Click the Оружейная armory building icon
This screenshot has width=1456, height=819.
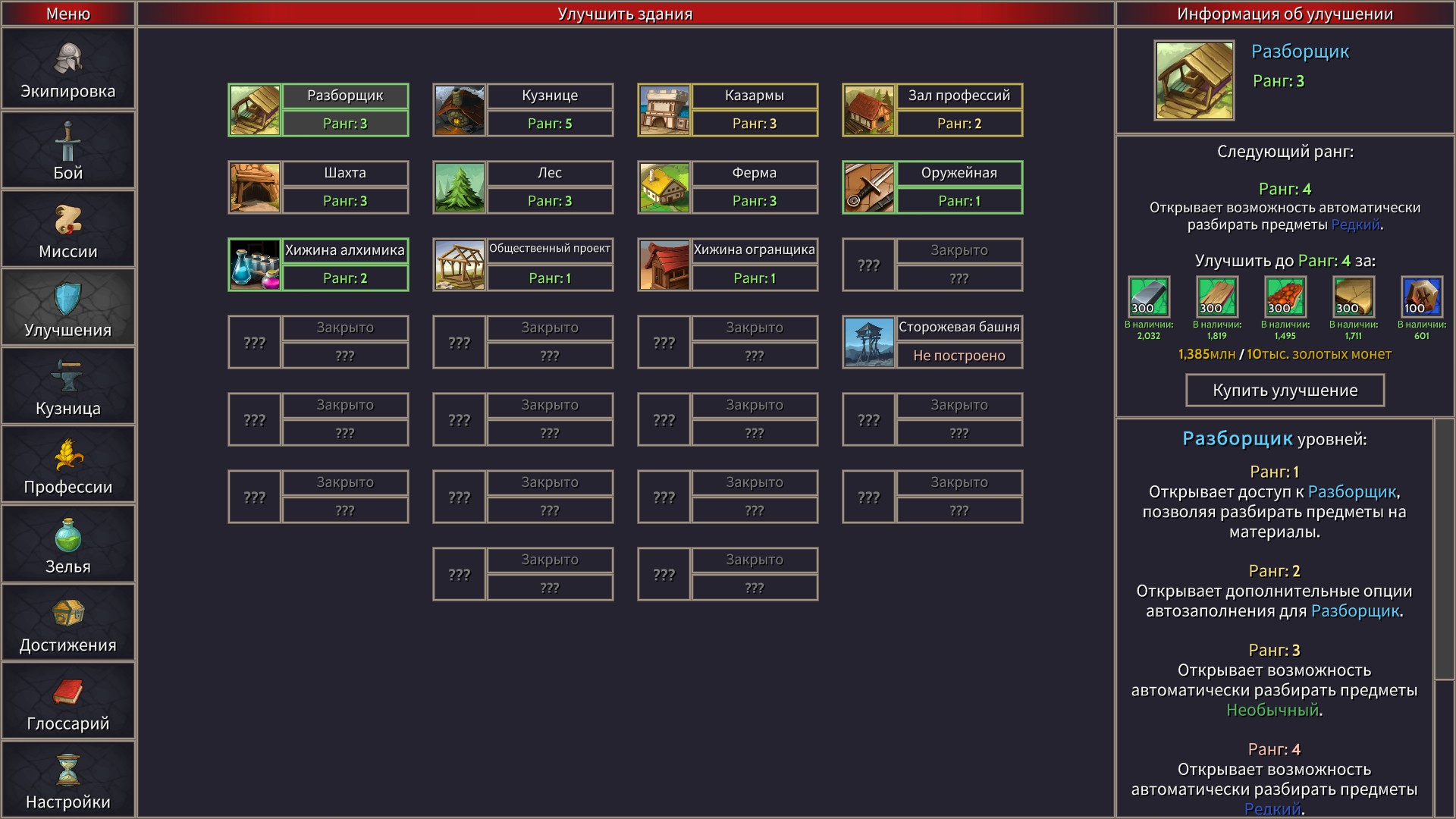869,187
